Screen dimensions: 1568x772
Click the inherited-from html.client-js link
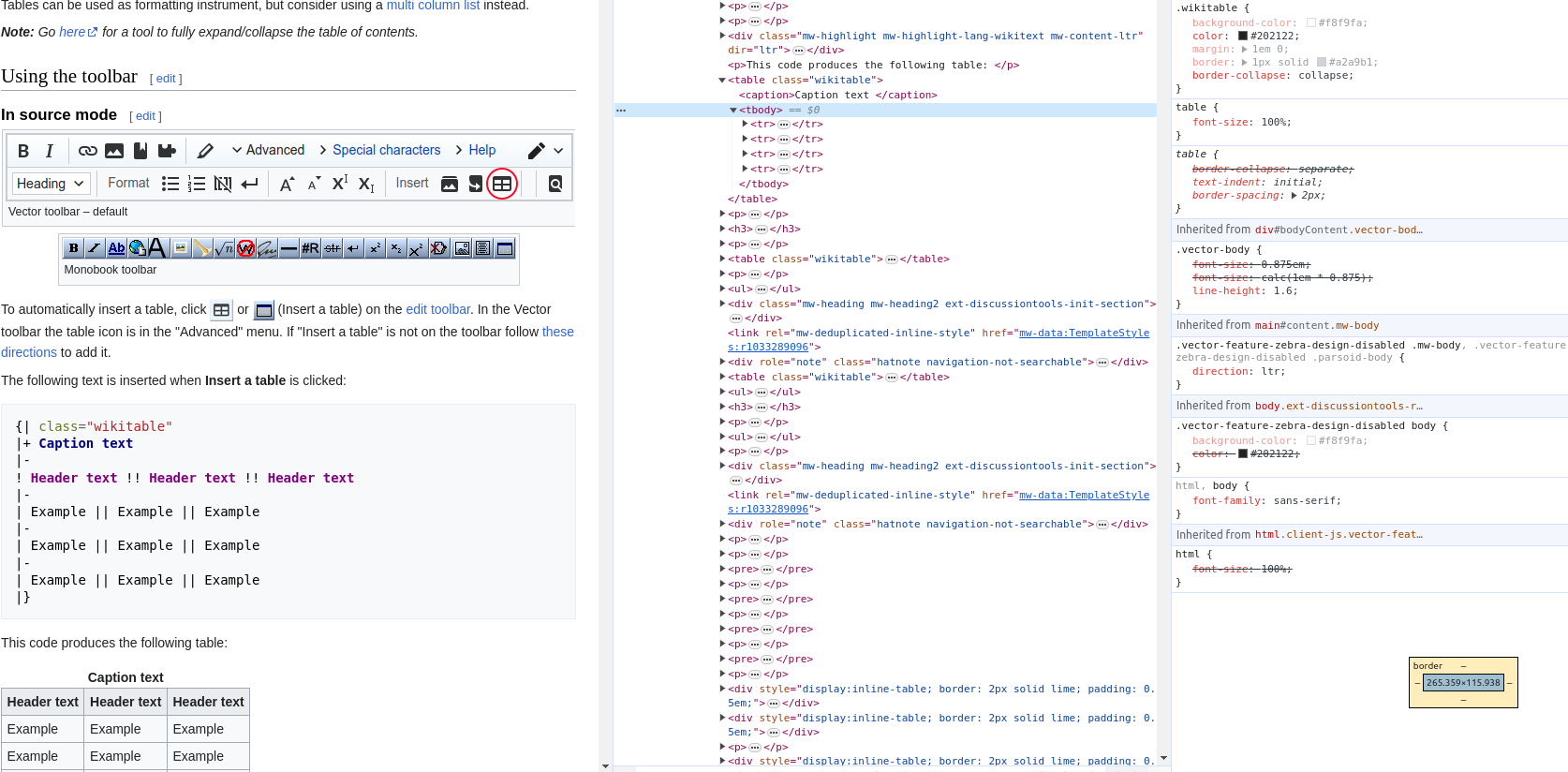(1339, 535)
